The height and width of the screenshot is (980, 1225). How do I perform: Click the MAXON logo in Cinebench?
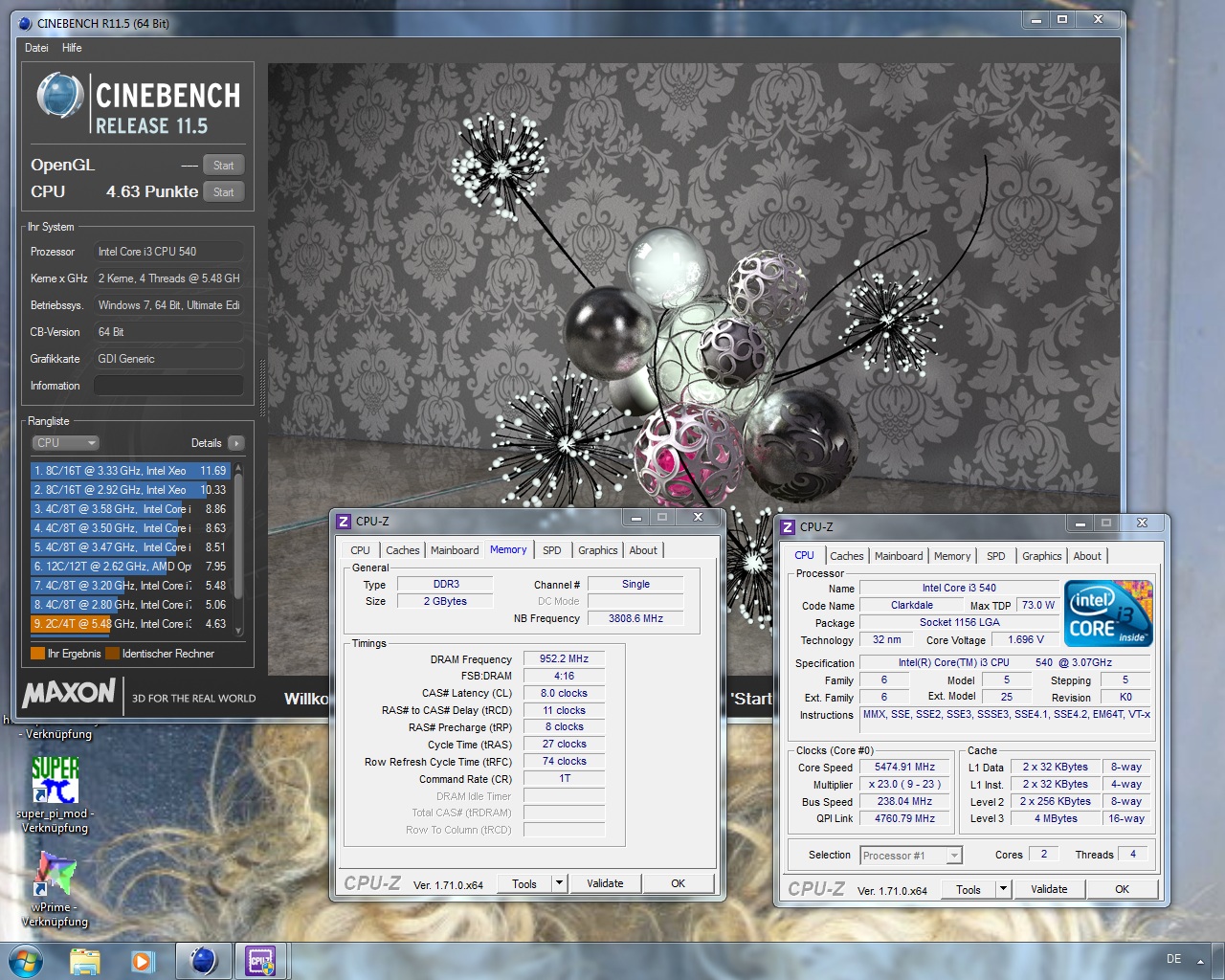pyautogui.click(x=69, y=693)
